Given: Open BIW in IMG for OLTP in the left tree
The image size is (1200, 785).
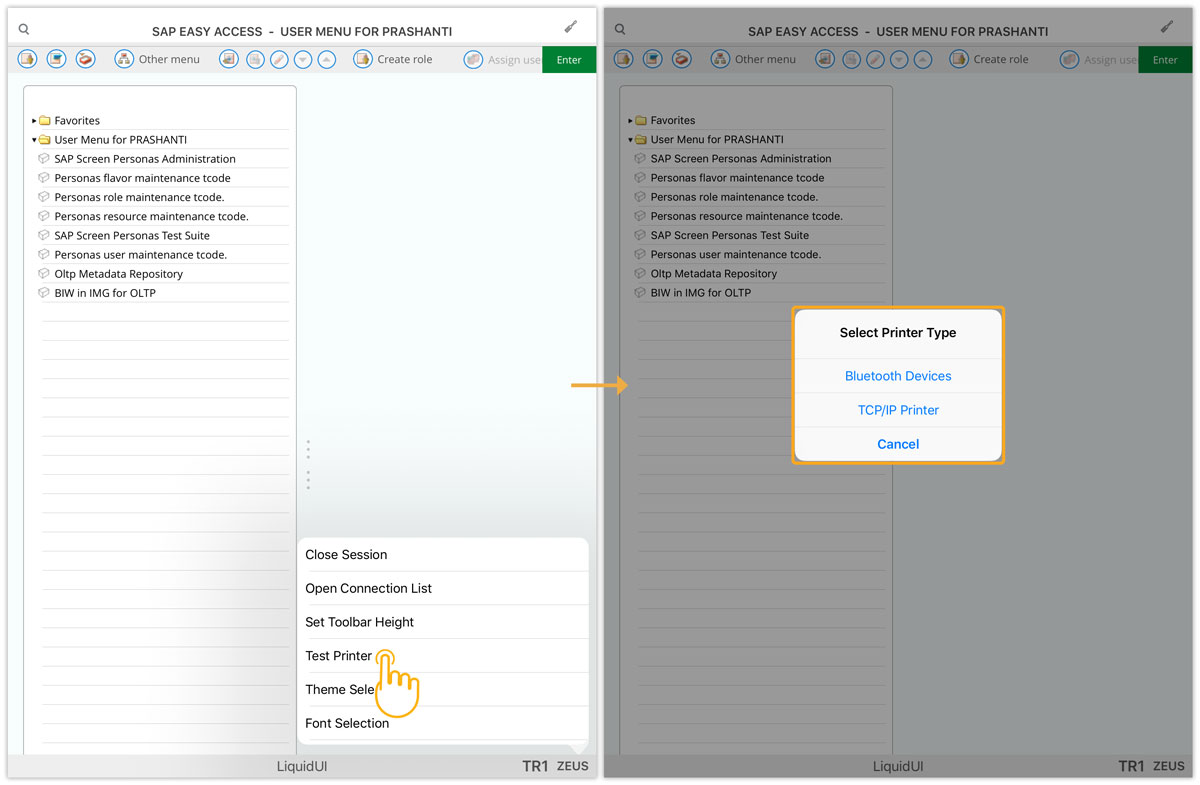Looking at the screenshot, I should click(x=105, y=293).
